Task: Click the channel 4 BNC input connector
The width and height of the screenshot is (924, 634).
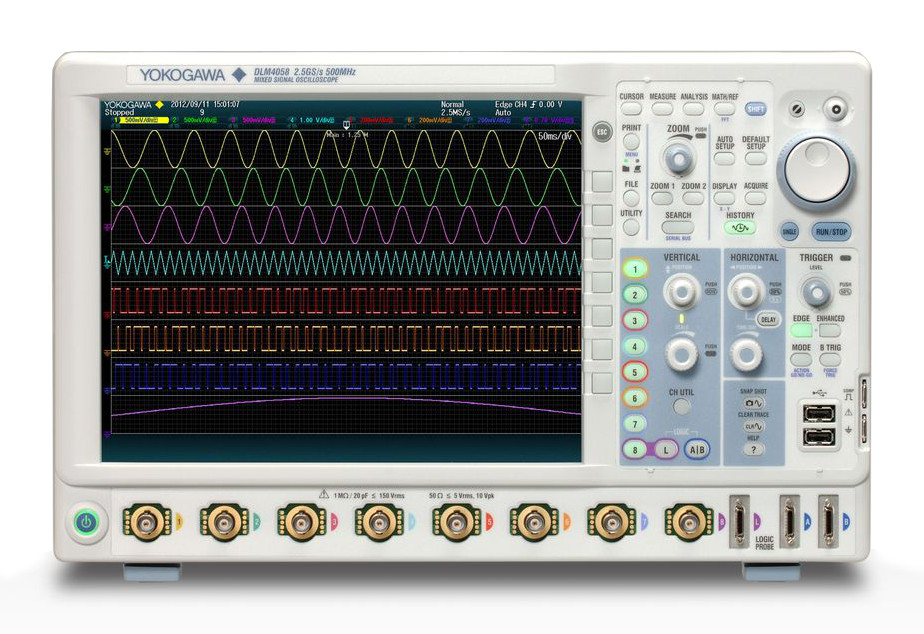Action: [x=379, y=522]
